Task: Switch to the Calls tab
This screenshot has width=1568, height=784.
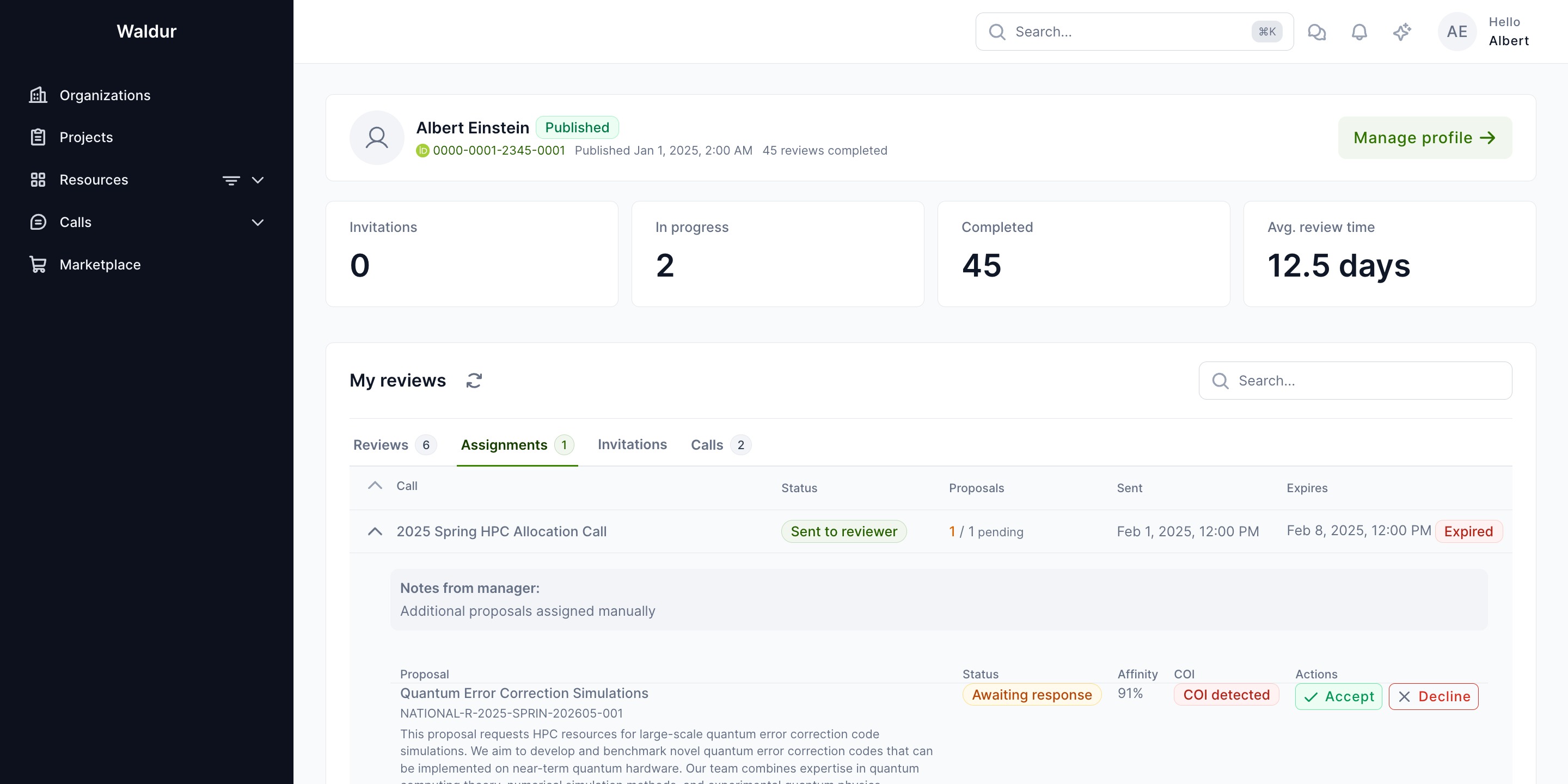Action: (x=720, y=445)
